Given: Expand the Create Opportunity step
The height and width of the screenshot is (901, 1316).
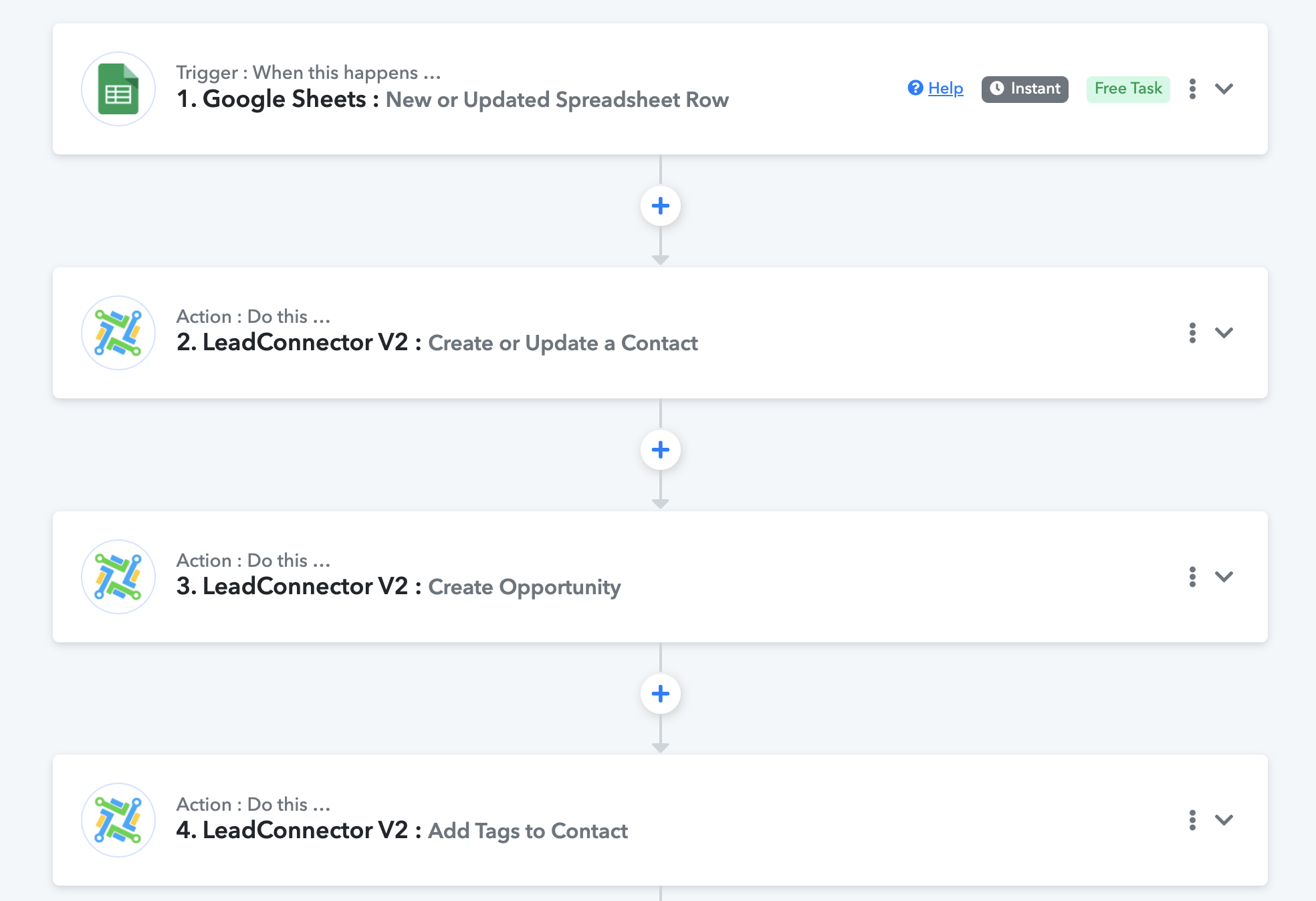Looking at the screenshot, I should tap(1224, 577).
